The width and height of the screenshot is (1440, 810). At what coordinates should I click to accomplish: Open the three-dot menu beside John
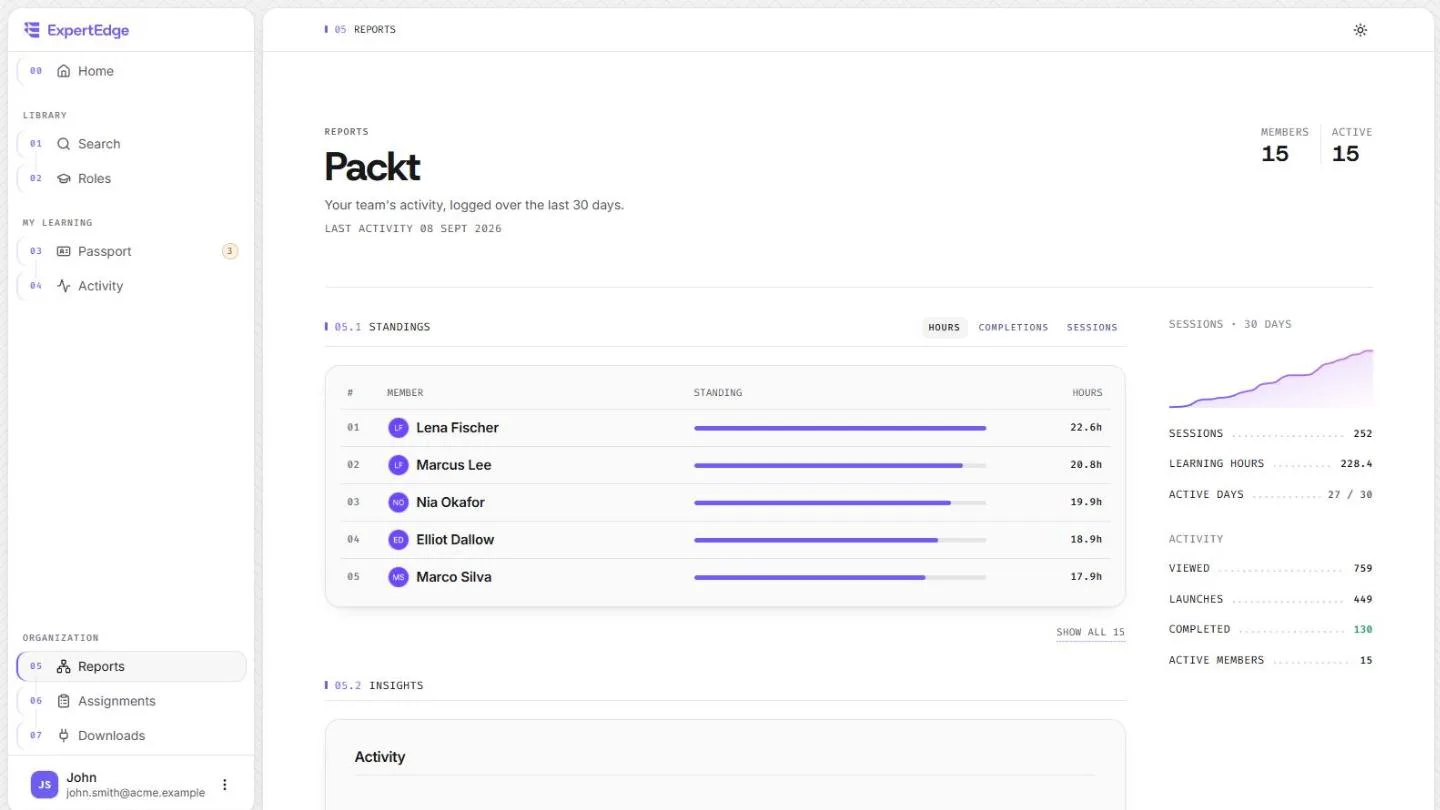pos(225,785)
